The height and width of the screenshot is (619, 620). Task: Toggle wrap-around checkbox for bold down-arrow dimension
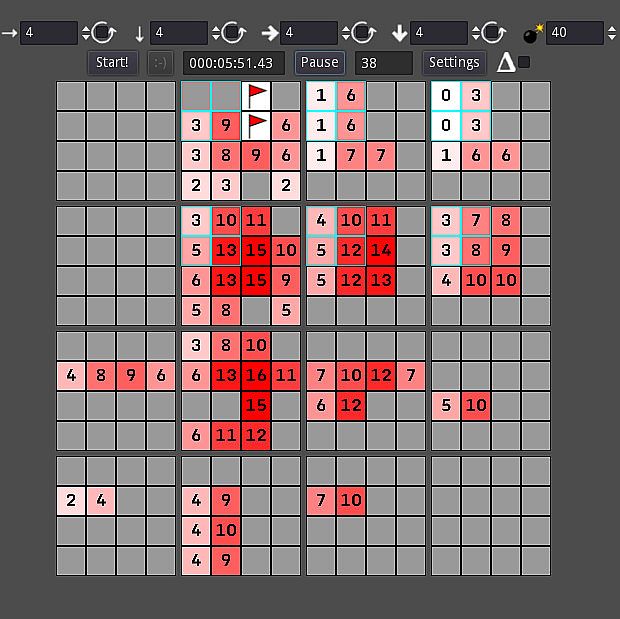[493, 33]
